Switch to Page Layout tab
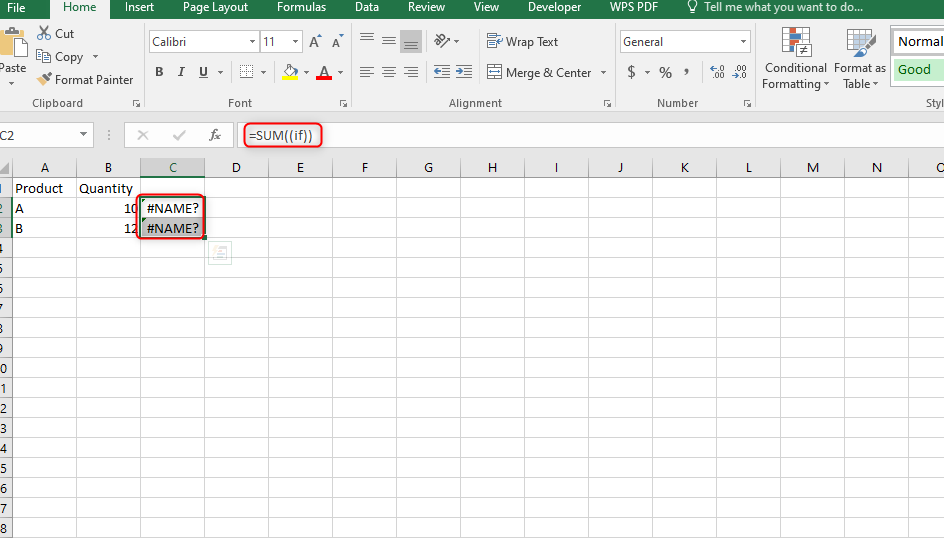The image size is (944, 538). (215, 7)
